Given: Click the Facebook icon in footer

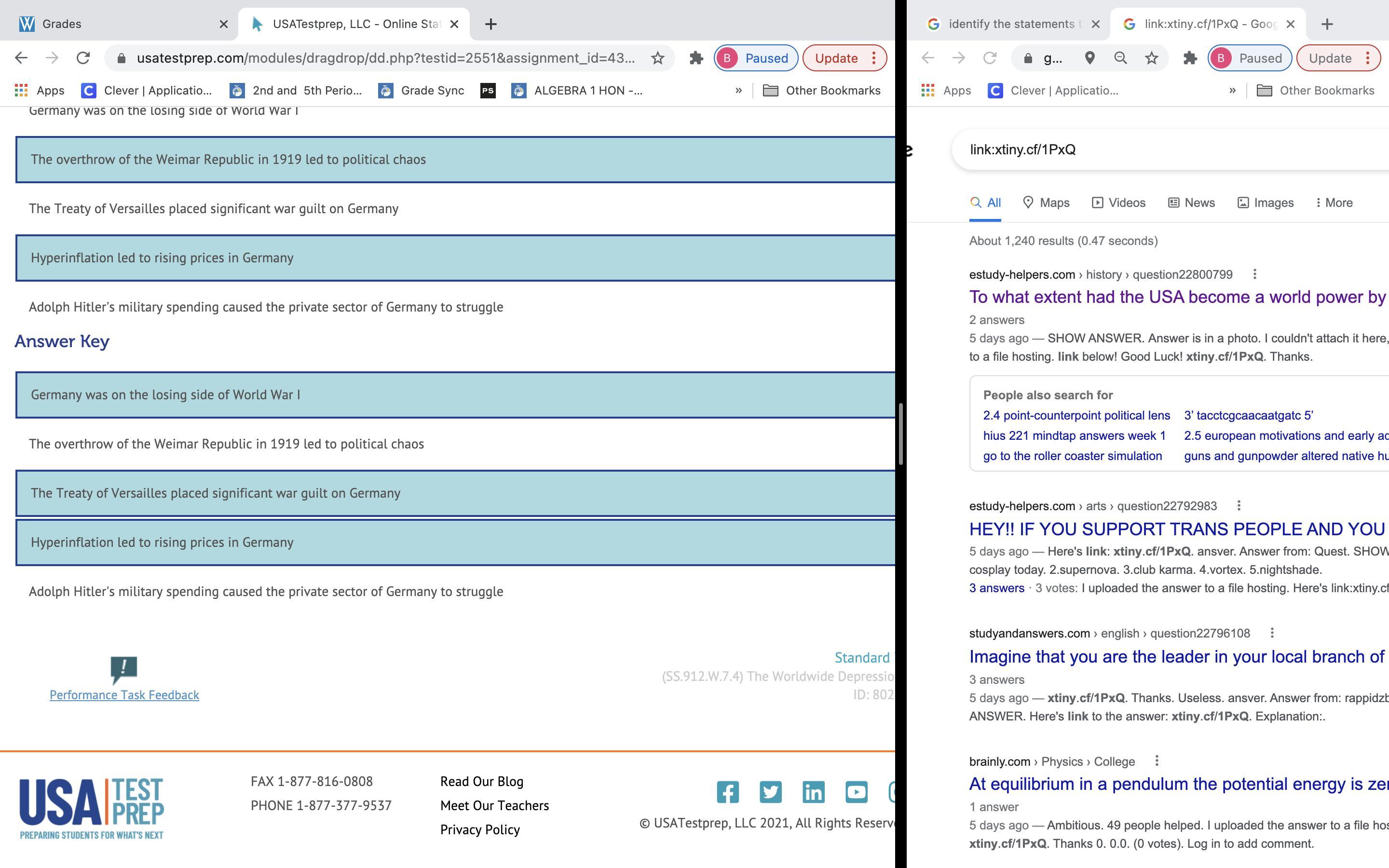Looking at the screenshot, I should (727, 792).
